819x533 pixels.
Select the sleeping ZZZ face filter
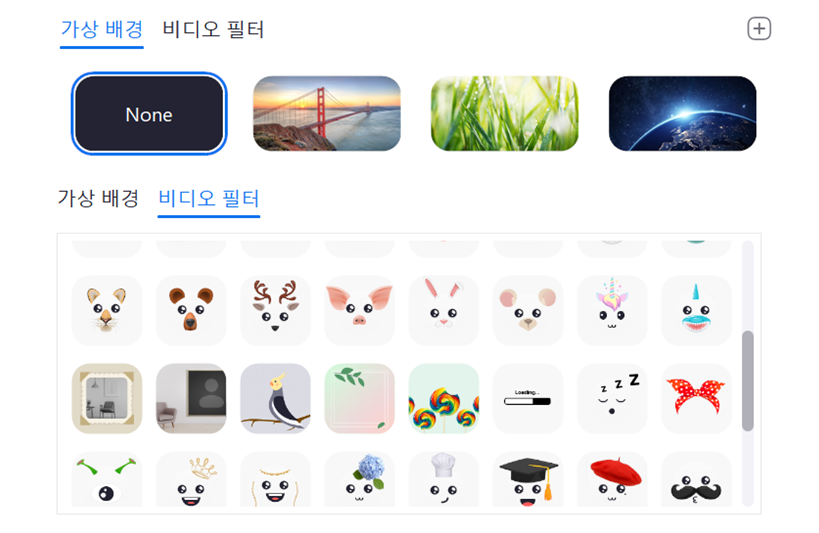[x=612, y=399]
